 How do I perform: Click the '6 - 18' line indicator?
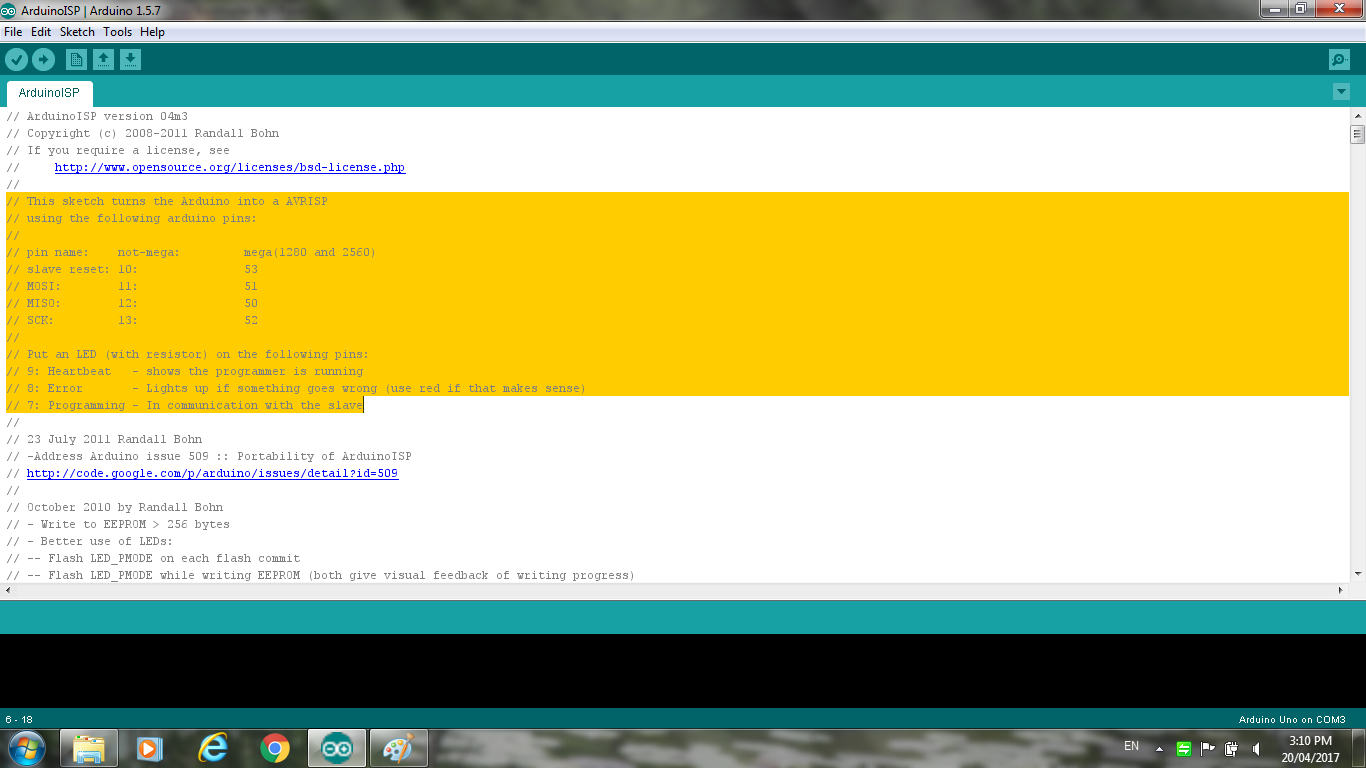[x=19, y=720]
